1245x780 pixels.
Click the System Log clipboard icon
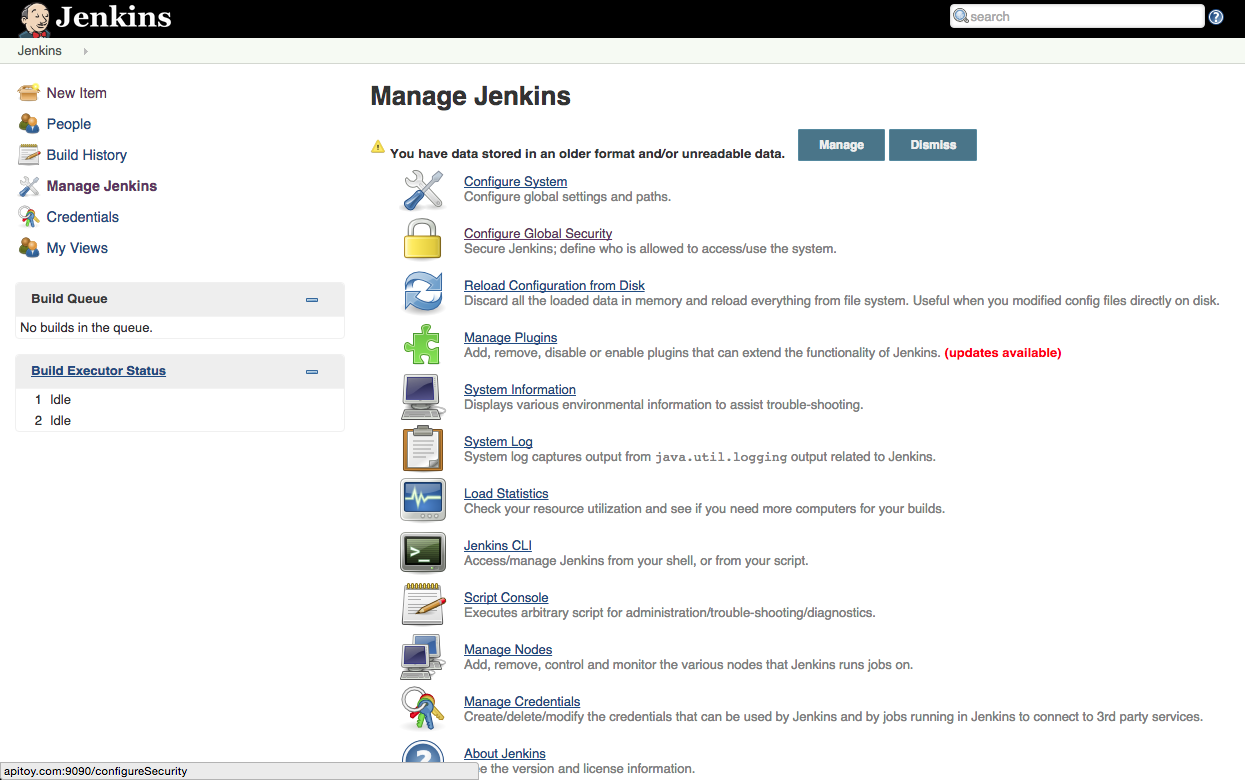tap(422, 449)
